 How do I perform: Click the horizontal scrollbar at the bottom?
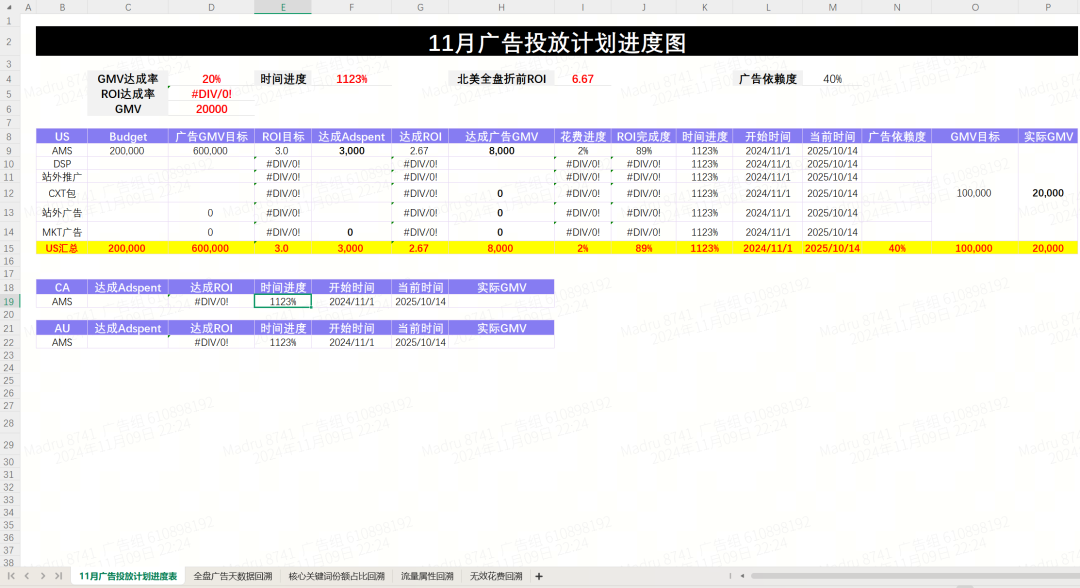coord(850,577)
